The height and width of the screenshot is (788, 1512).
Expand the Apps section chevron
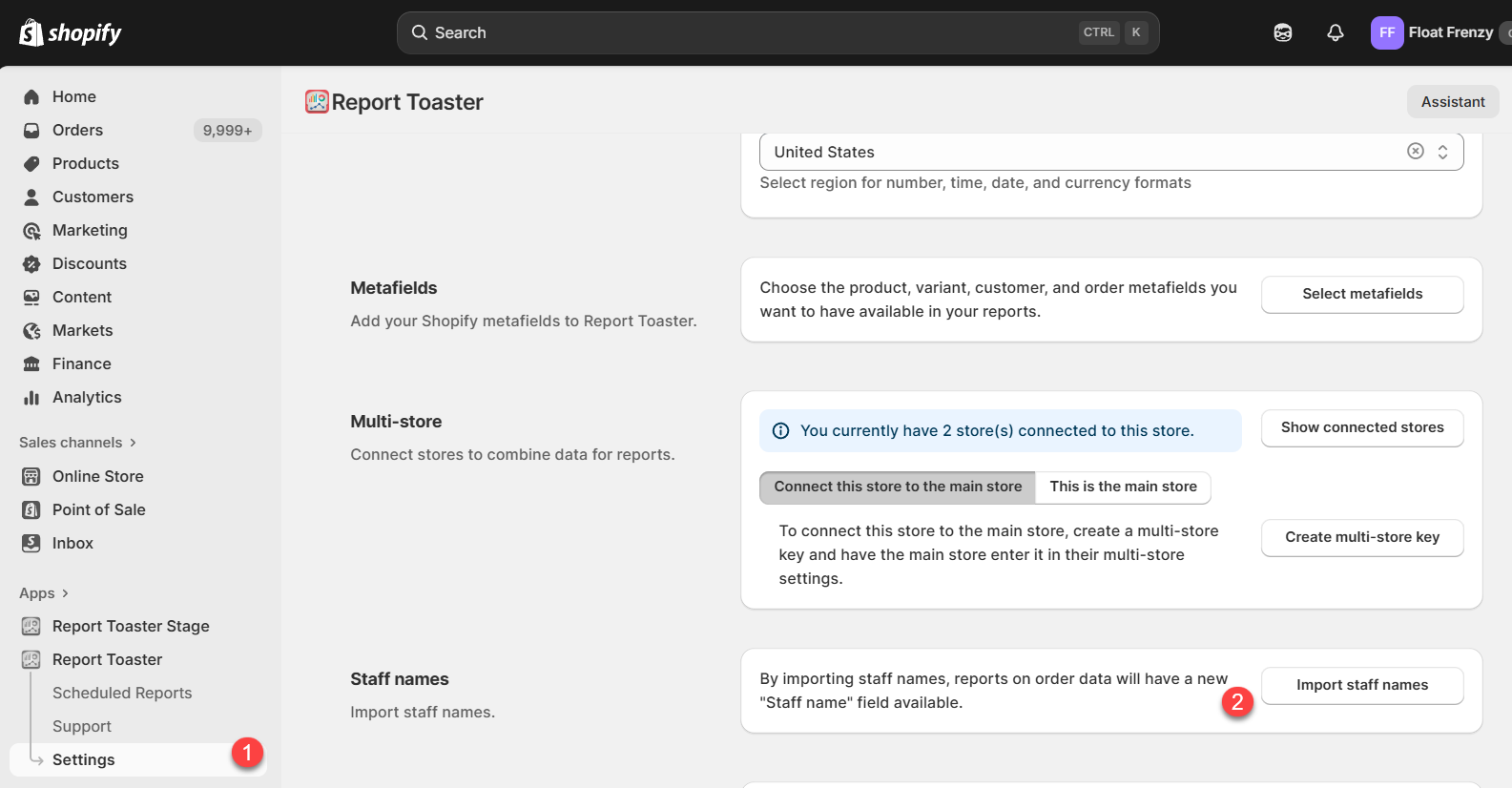pos(65,593)
